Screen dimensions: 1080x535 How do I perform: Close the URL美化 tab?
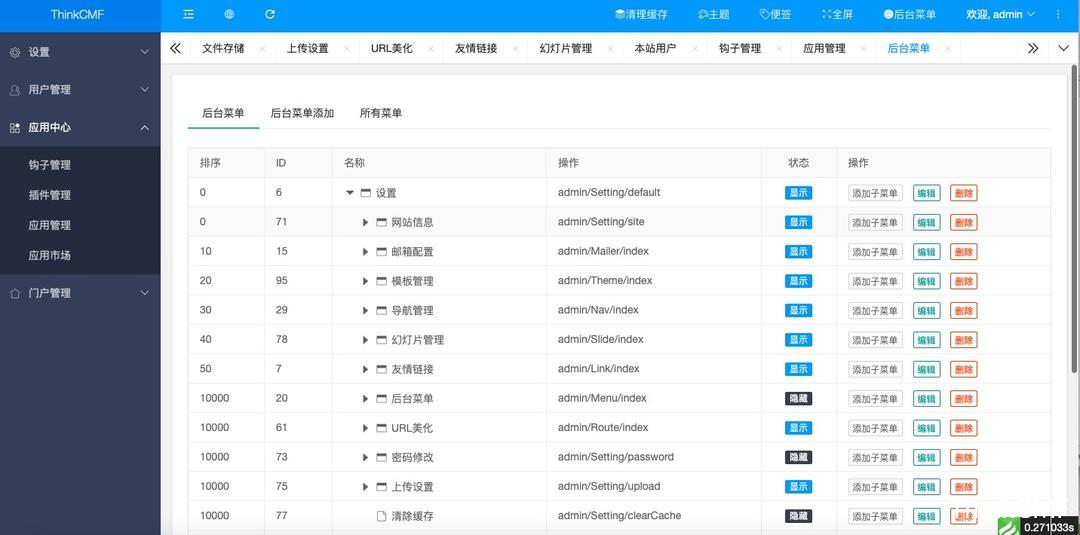430,48
